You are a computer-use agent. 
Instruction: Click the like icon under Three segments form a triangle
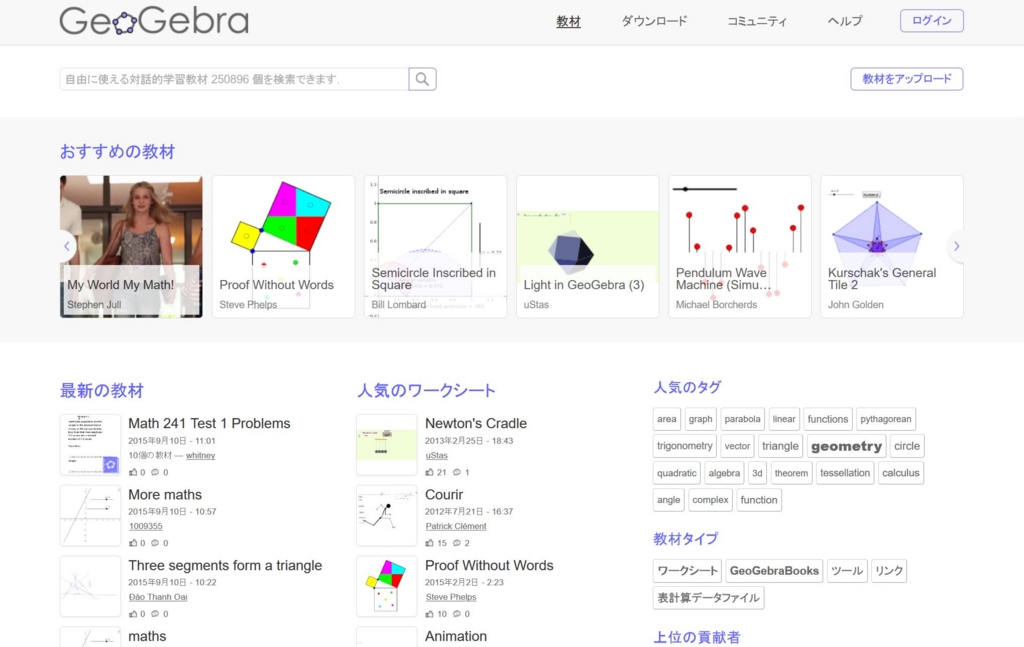pos(133,614)
